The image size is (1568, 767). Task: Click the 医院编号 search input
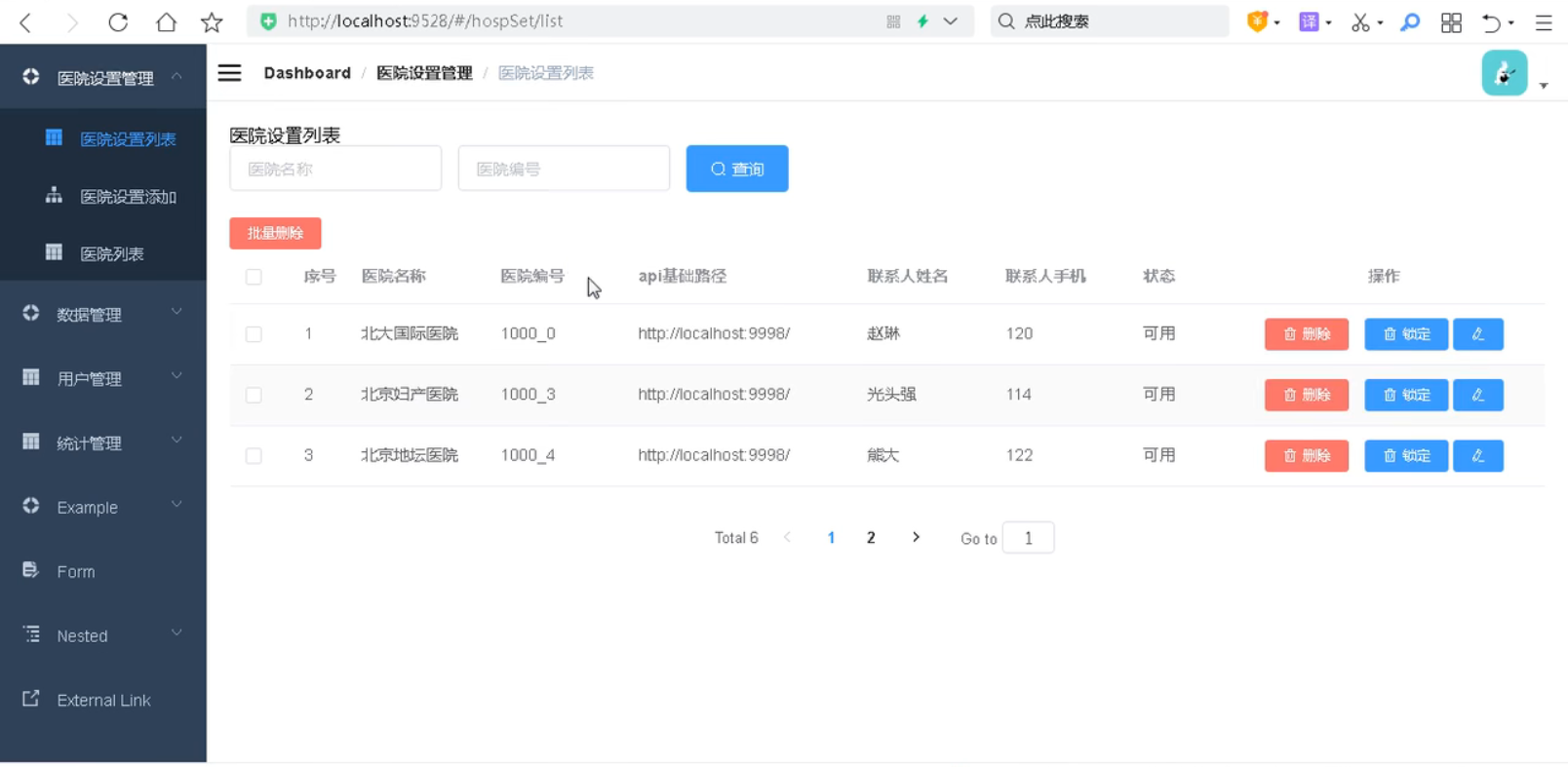click(x=564, y=169)
